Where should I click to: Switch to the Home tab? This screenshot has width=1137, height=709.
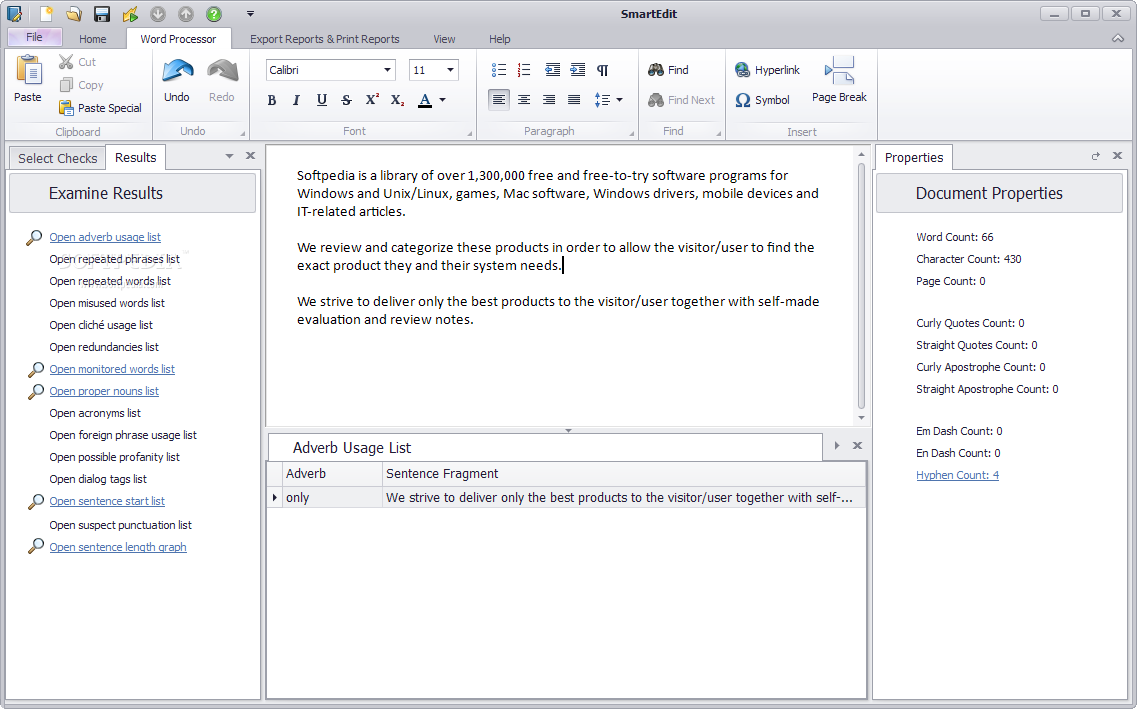[93, 39]
